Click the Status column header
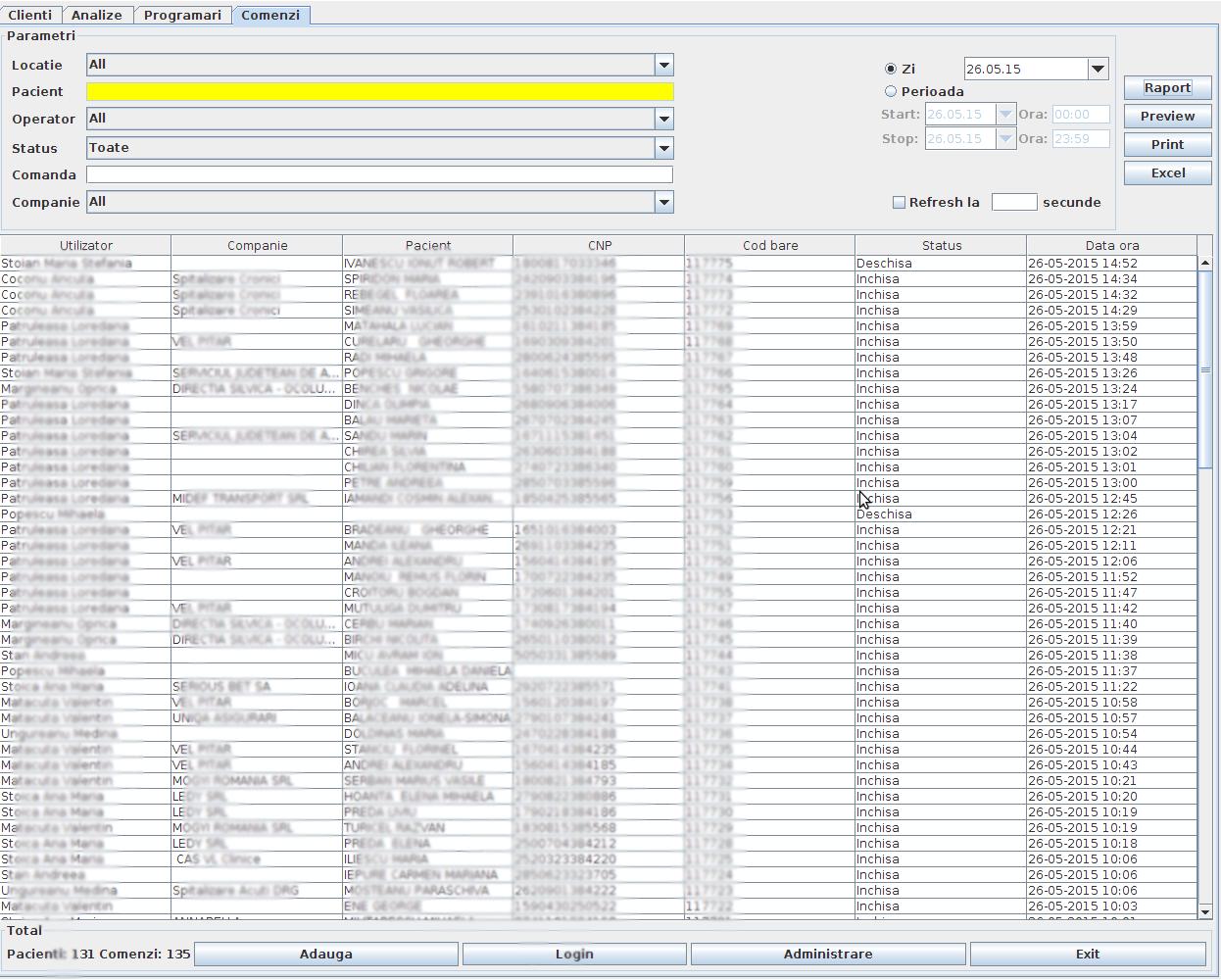The height and width of the screenshot is (980, 1221). coord(942,245)
